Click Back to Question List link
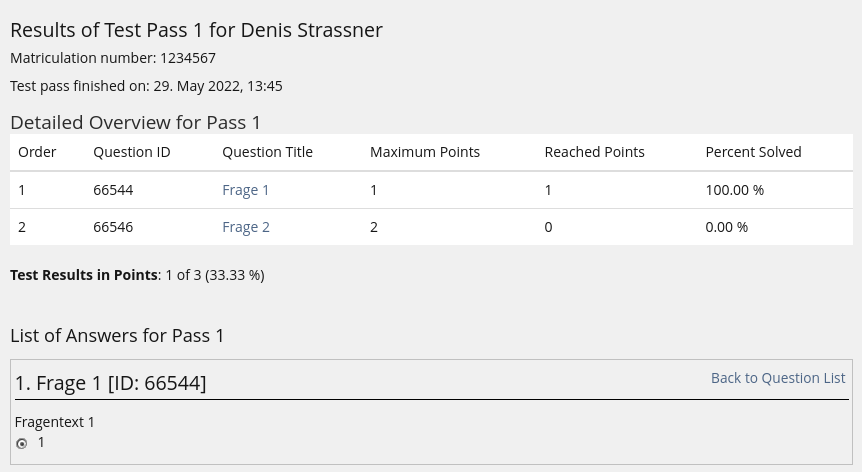The image size is (862, 472). 777,378
